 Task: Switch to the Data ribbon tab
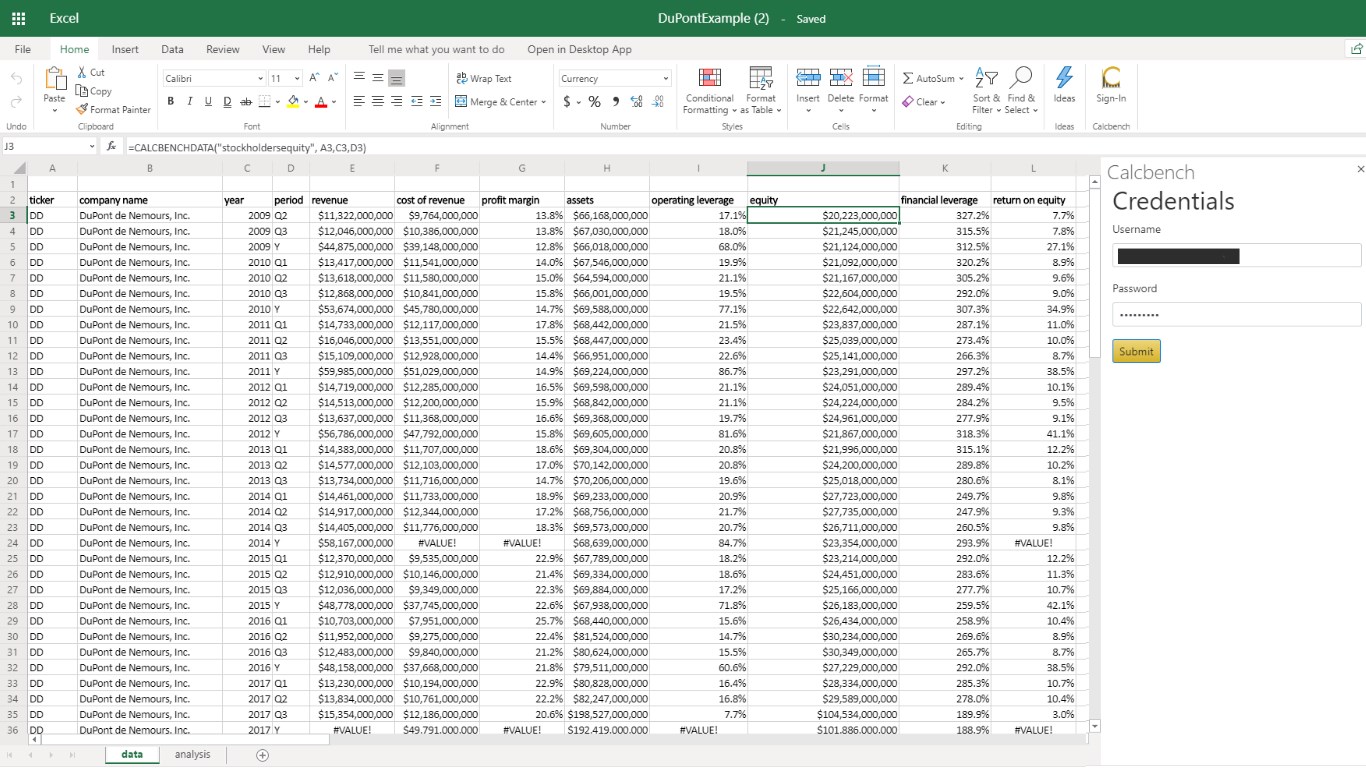click(x=172, y=49)
